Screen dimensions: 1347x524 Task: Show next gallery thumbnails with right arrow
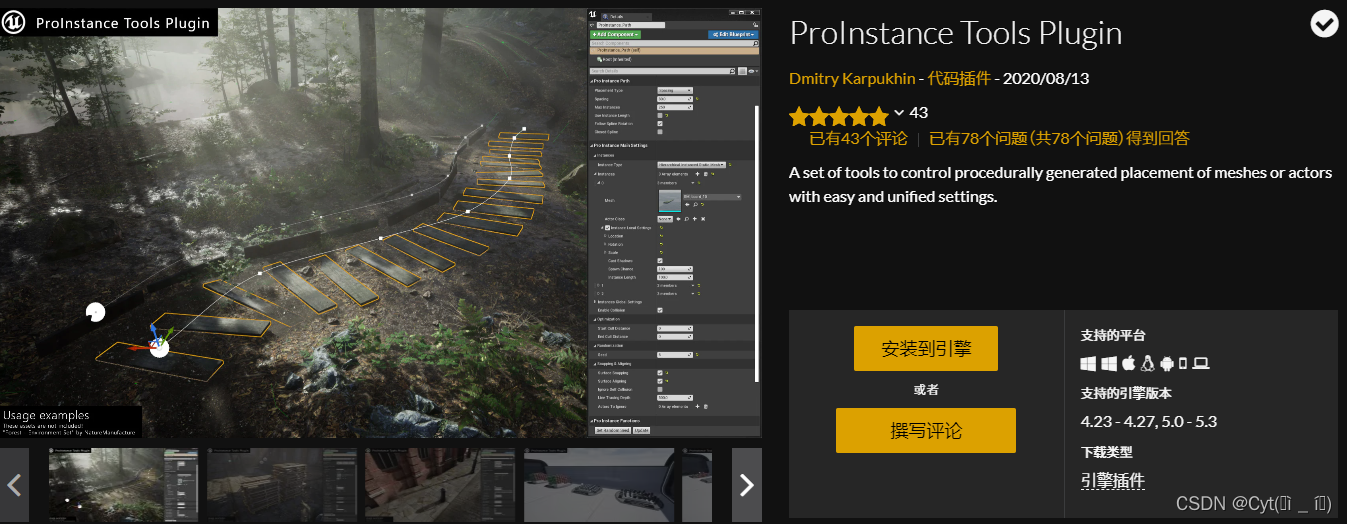[747, 485]
